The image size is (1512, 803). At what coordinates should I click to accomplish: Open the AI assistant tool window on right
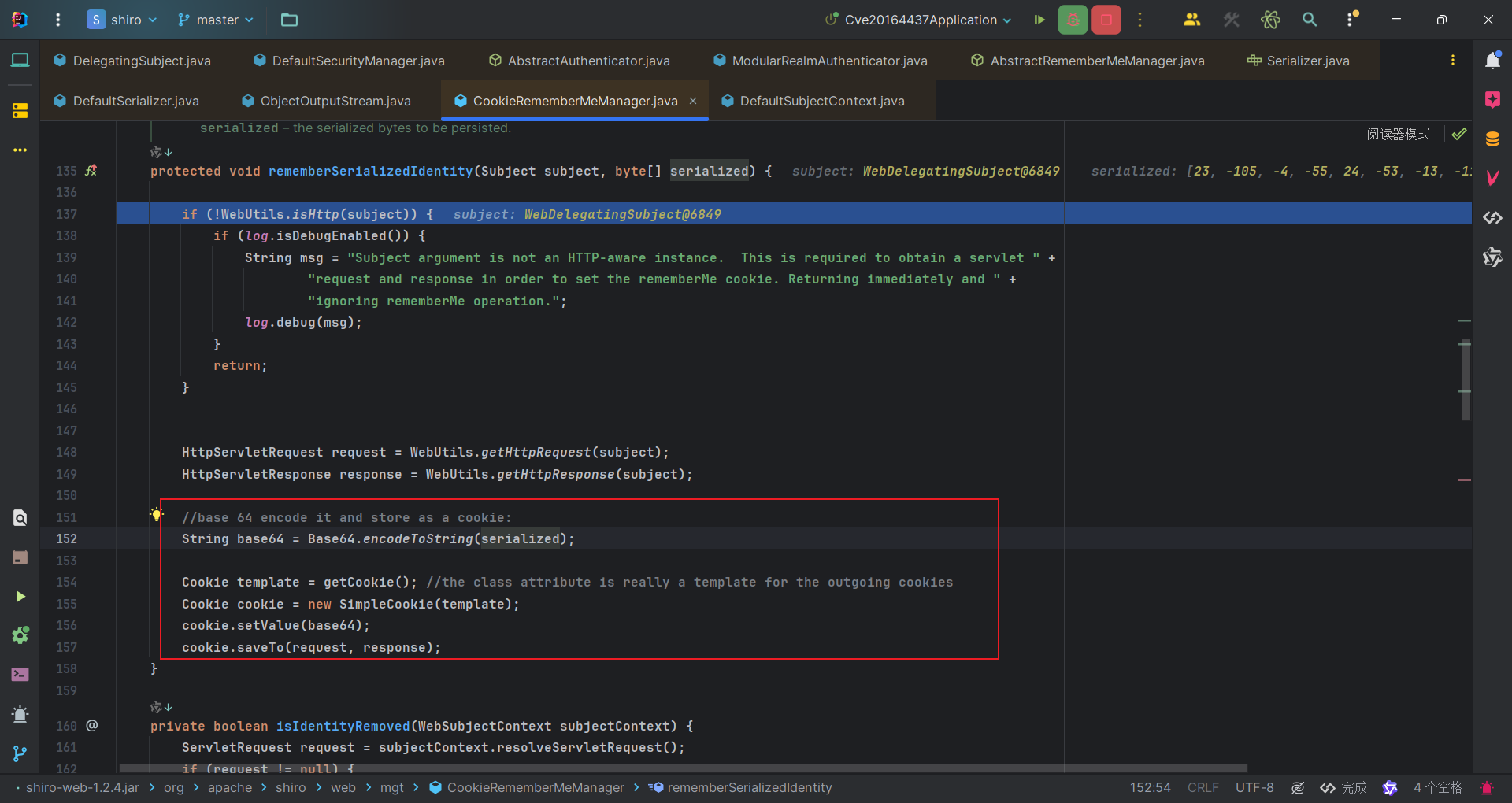(x=1492, y=257)
